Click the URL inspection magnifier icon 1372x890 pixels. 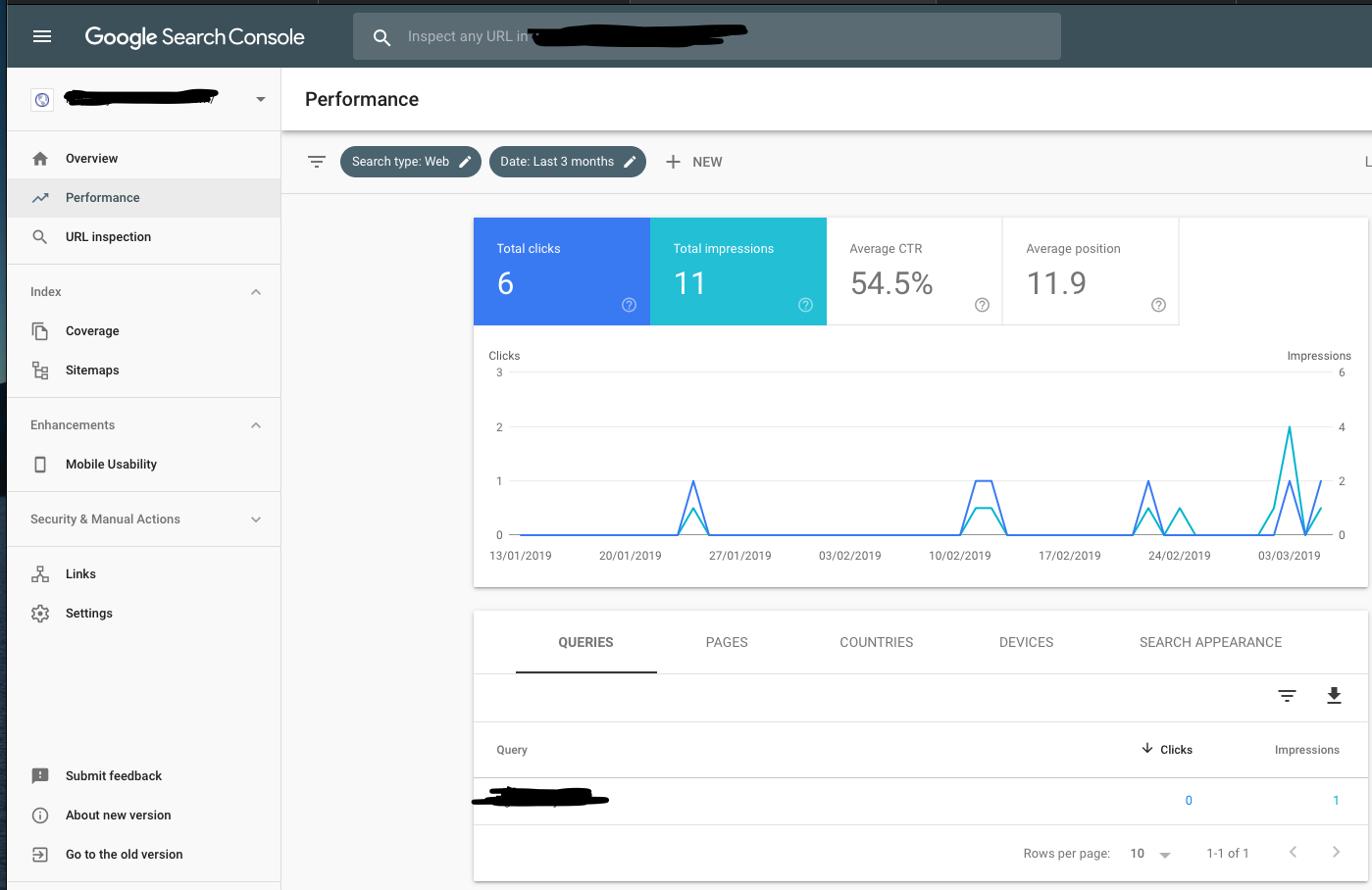pos(40,237)
